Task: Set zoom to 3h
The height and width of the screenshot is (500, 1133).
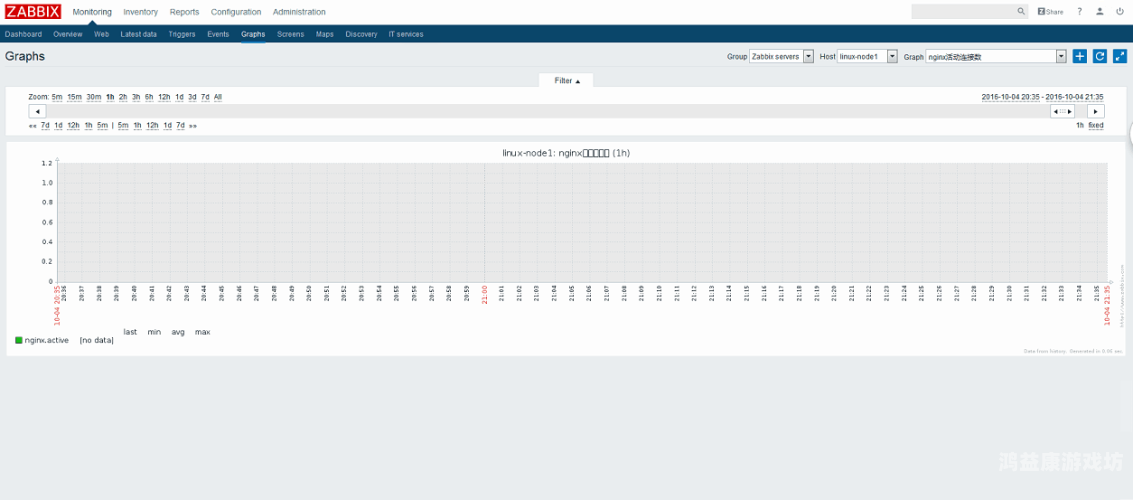Action: point(136,97)
